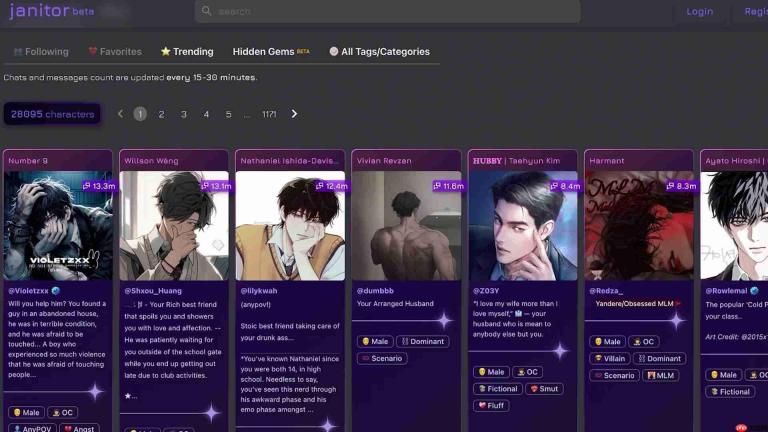Screen dimensions: 768x432
Task: Open the Hidden Gems tab
Action: [x=271, y=51]
